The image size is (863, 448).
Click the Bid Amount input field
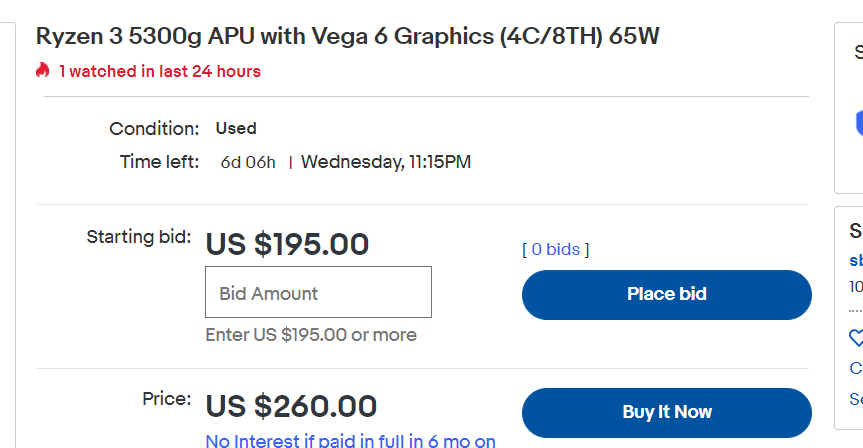318,292
